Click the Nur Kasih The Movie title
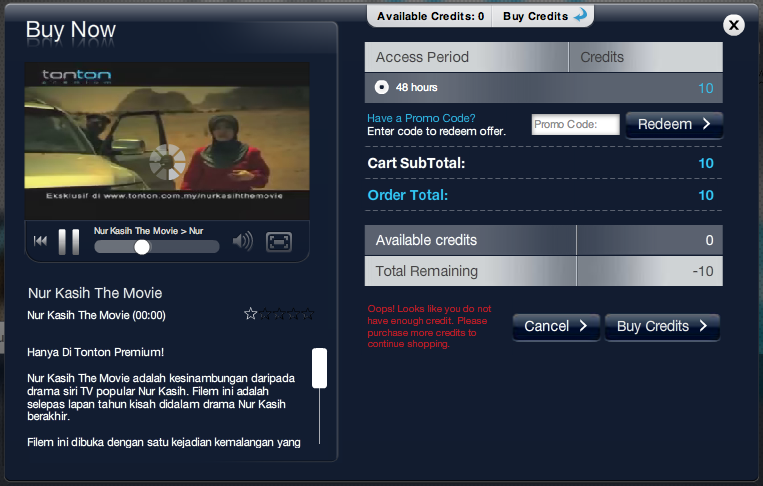The image size is (763, 486). (95, 293)
